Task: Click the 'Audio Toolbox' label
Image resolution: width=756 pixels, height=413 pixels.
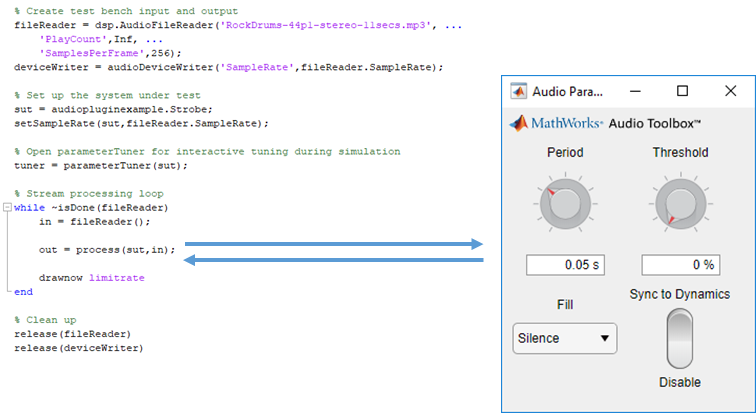Action: click(654, 124)
